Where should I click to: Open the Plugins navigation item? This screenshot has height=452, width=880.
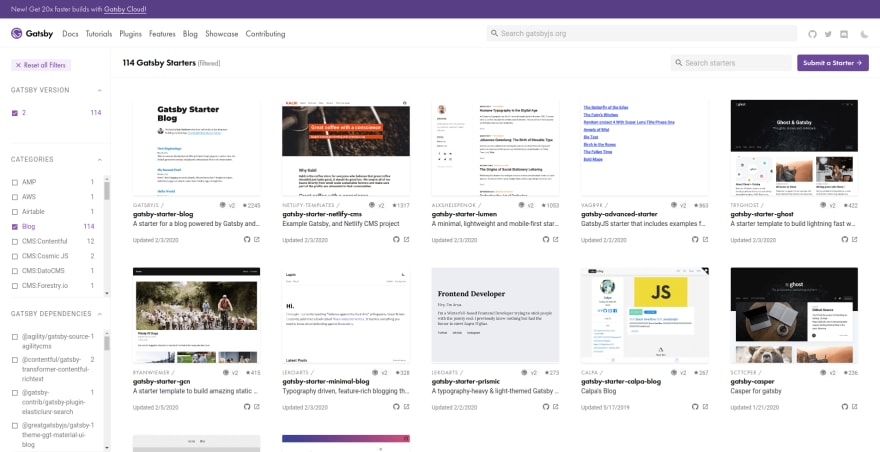tap(130, 34)
